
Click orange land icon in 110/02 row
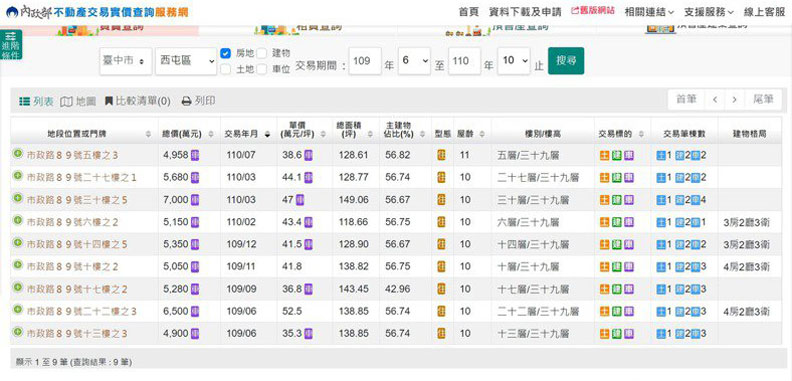604,222
